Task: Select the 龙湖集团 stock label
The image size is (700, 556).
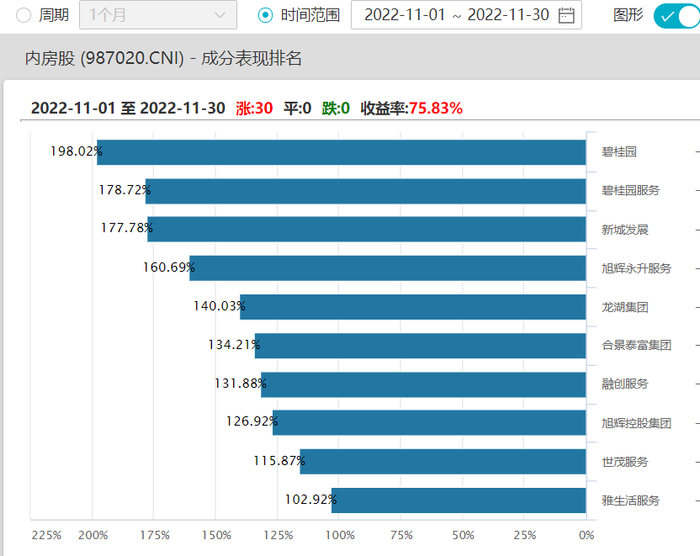Action: [625, 307]
